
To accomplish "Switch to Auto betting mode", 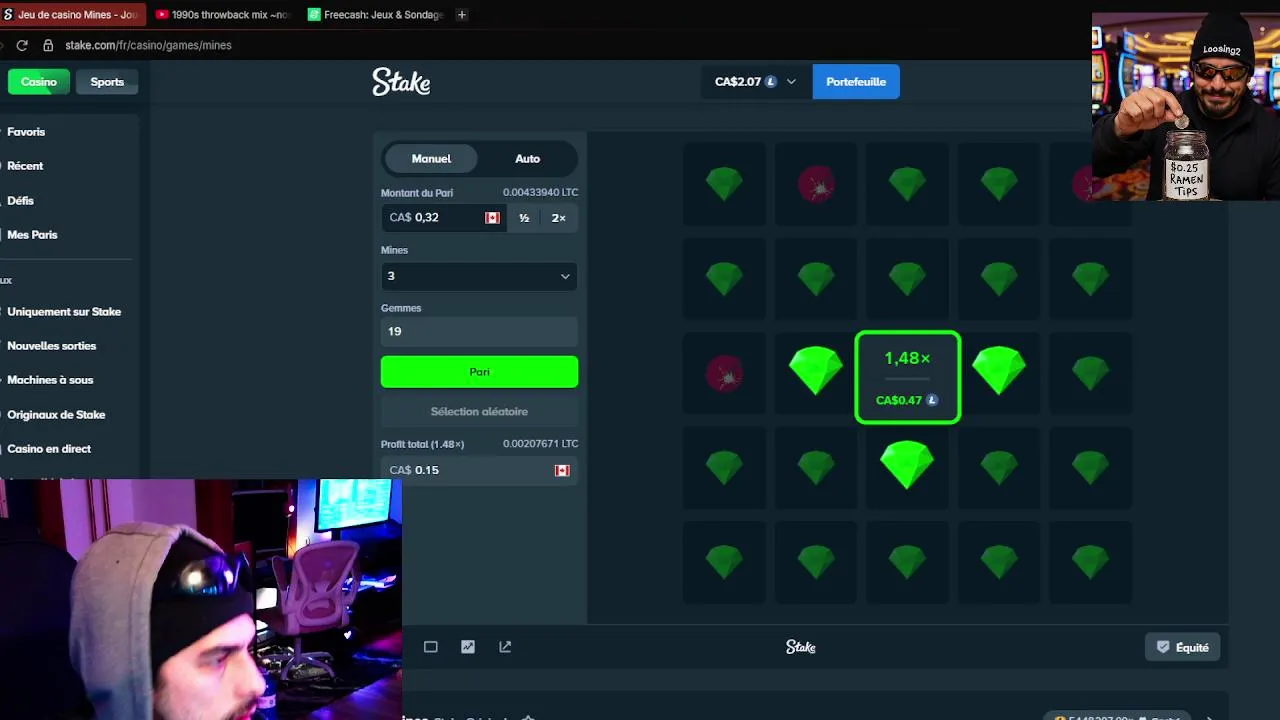I will (x=527, y=159).
